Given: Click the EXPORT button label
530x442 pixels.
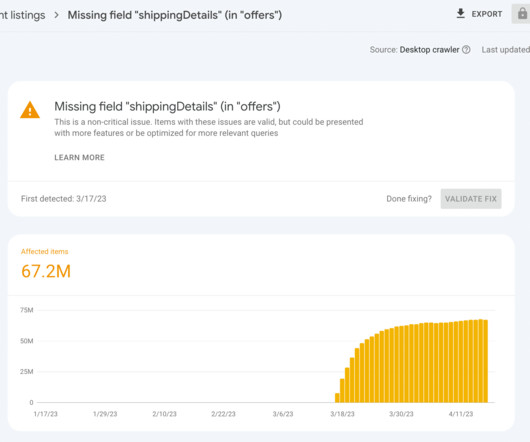Looking at the screenshot, I should coord(487,14).
